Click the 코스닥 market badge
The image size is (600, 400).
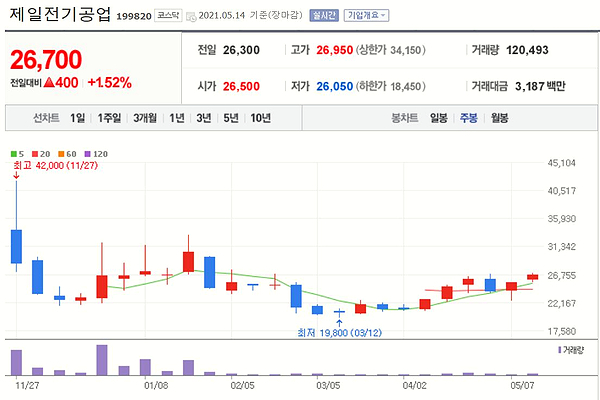(168, 15)
